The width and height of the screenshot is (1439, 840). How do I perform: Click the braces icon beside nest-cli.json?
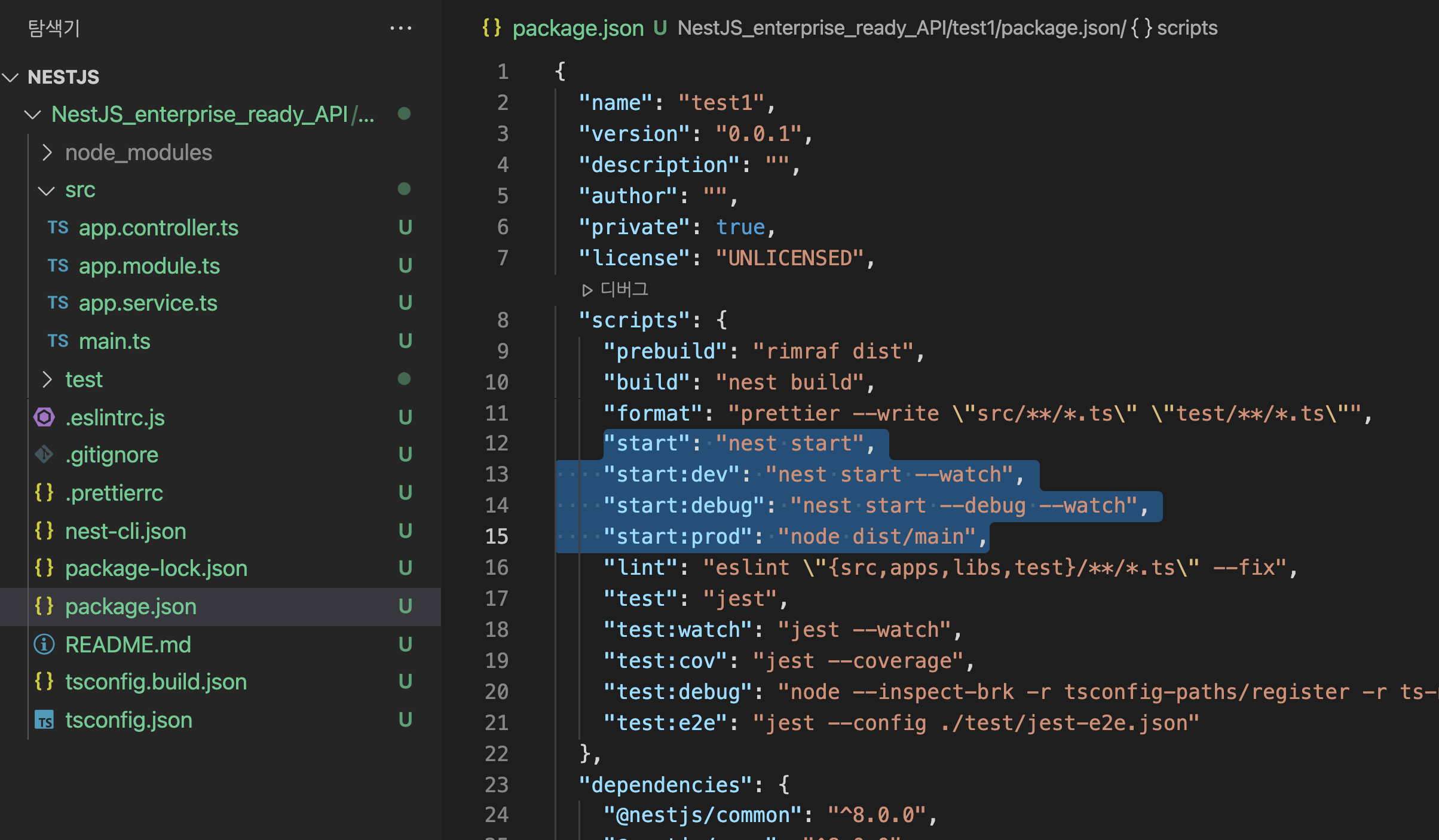(44, 531)
